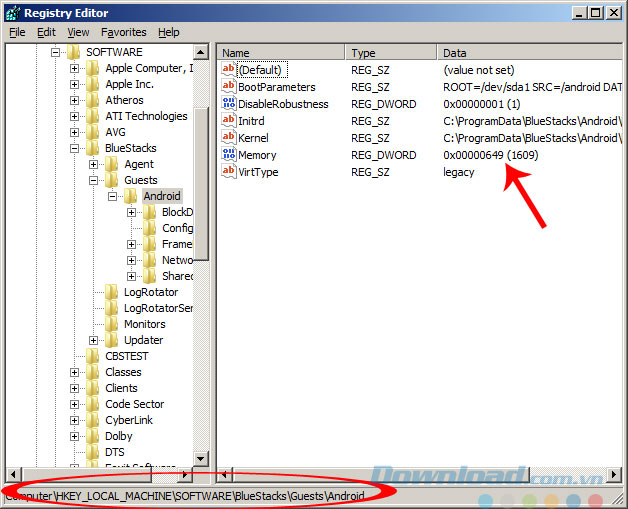Expand the Apple Inc. key
Image resolution: width=628 pixels, height=509 pixels.
pos(74,84)
